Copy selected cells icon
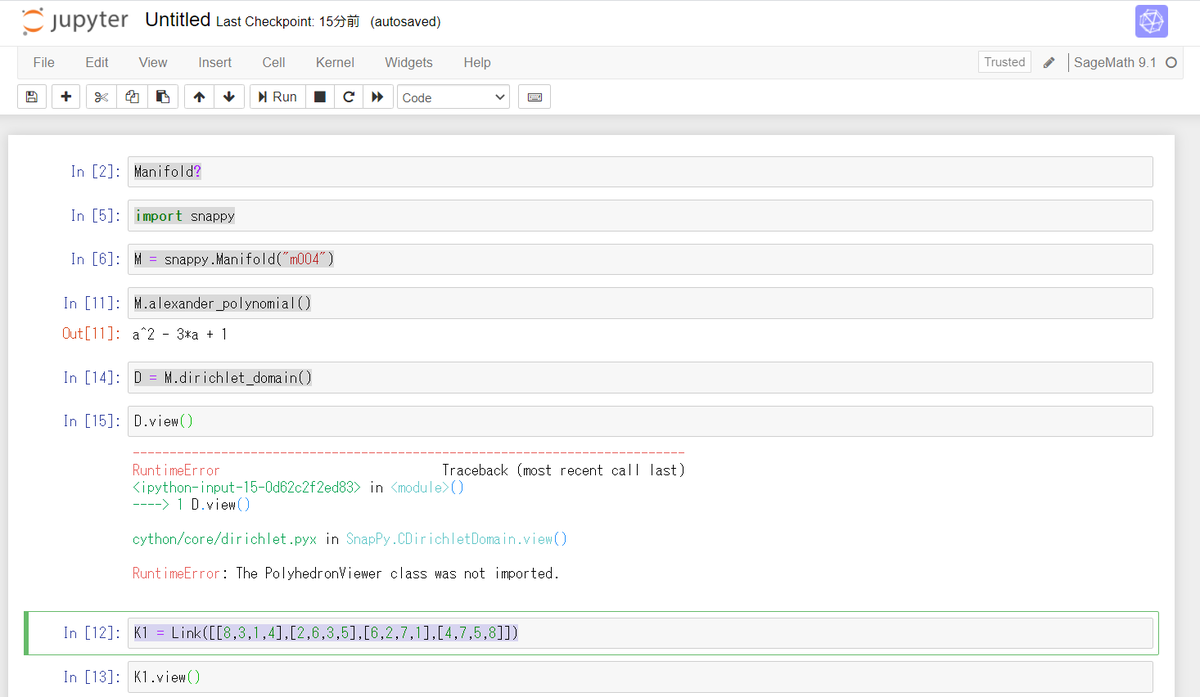The image size is (1200, 697). (132, 97)
